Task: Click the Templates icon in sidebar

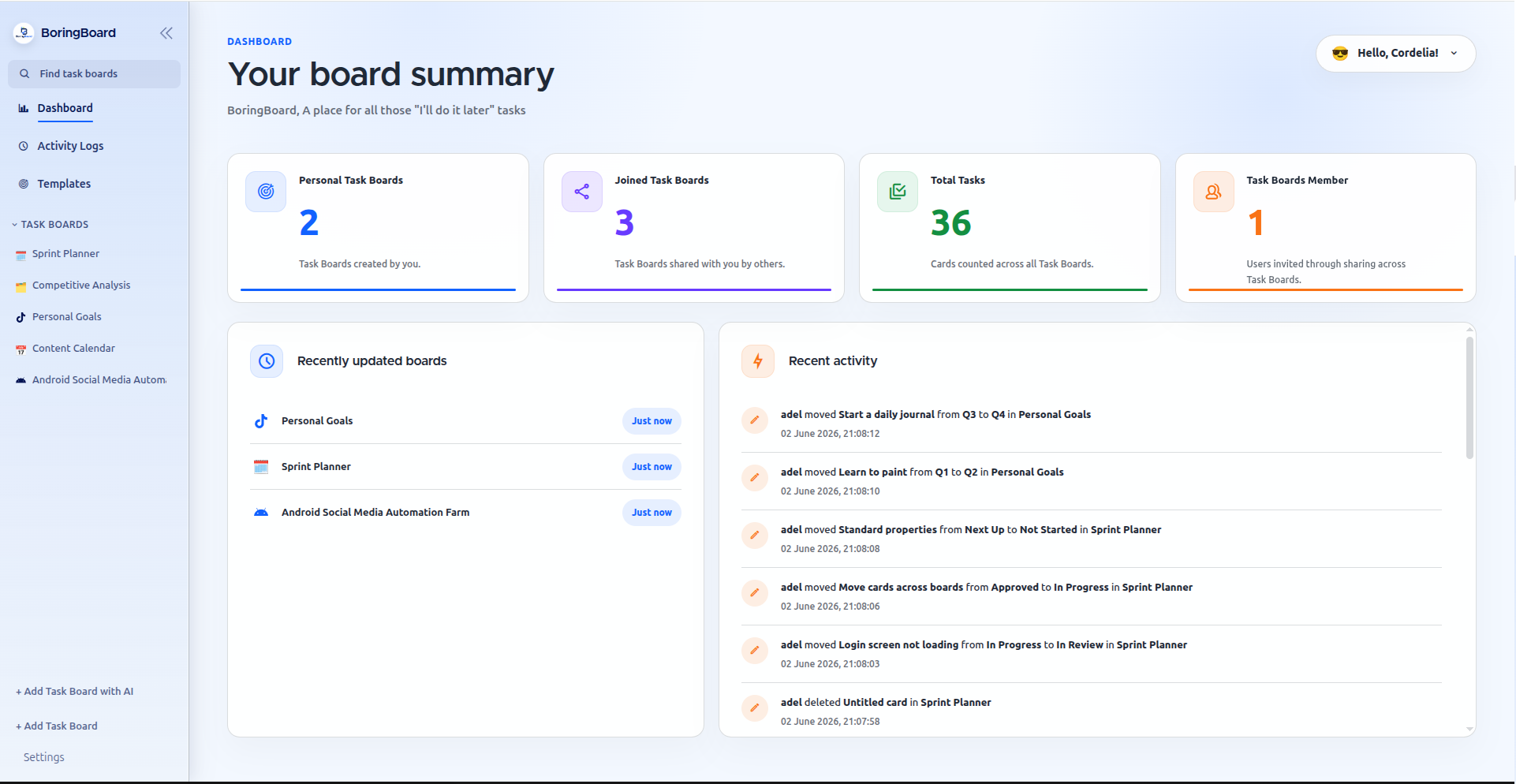Action: [x=24, y=184]
